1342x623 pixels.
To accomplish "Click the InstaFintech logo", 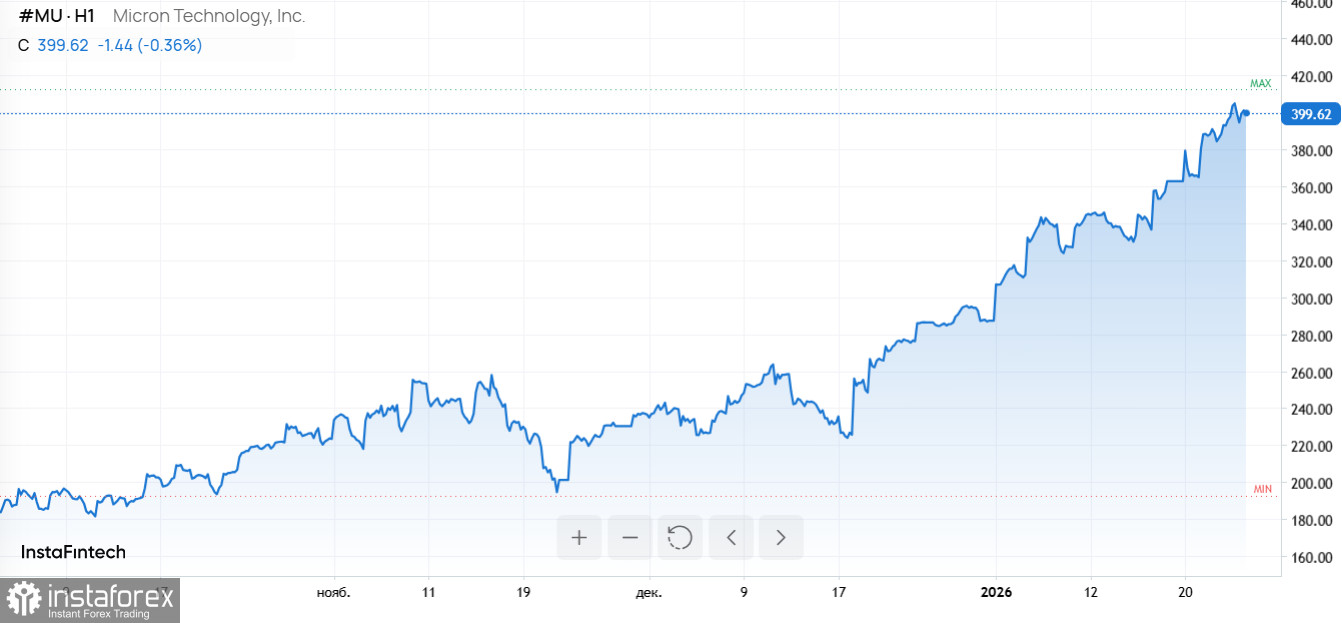I will coord(73,552).
